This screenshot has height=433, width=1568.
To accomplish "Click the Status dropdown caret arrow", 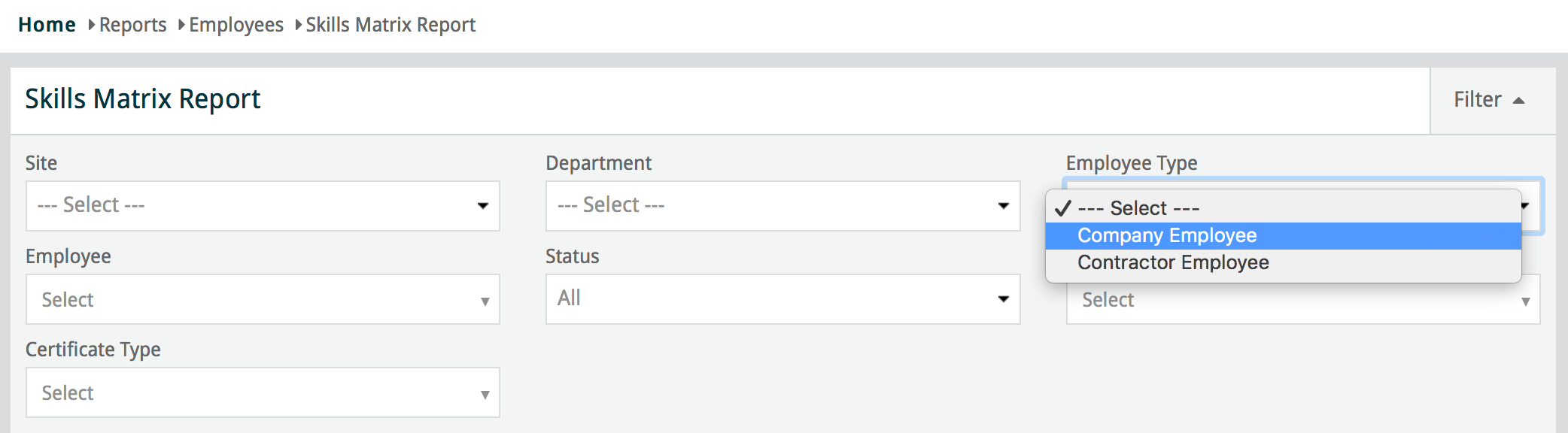I will click(x=1003, y=299).
